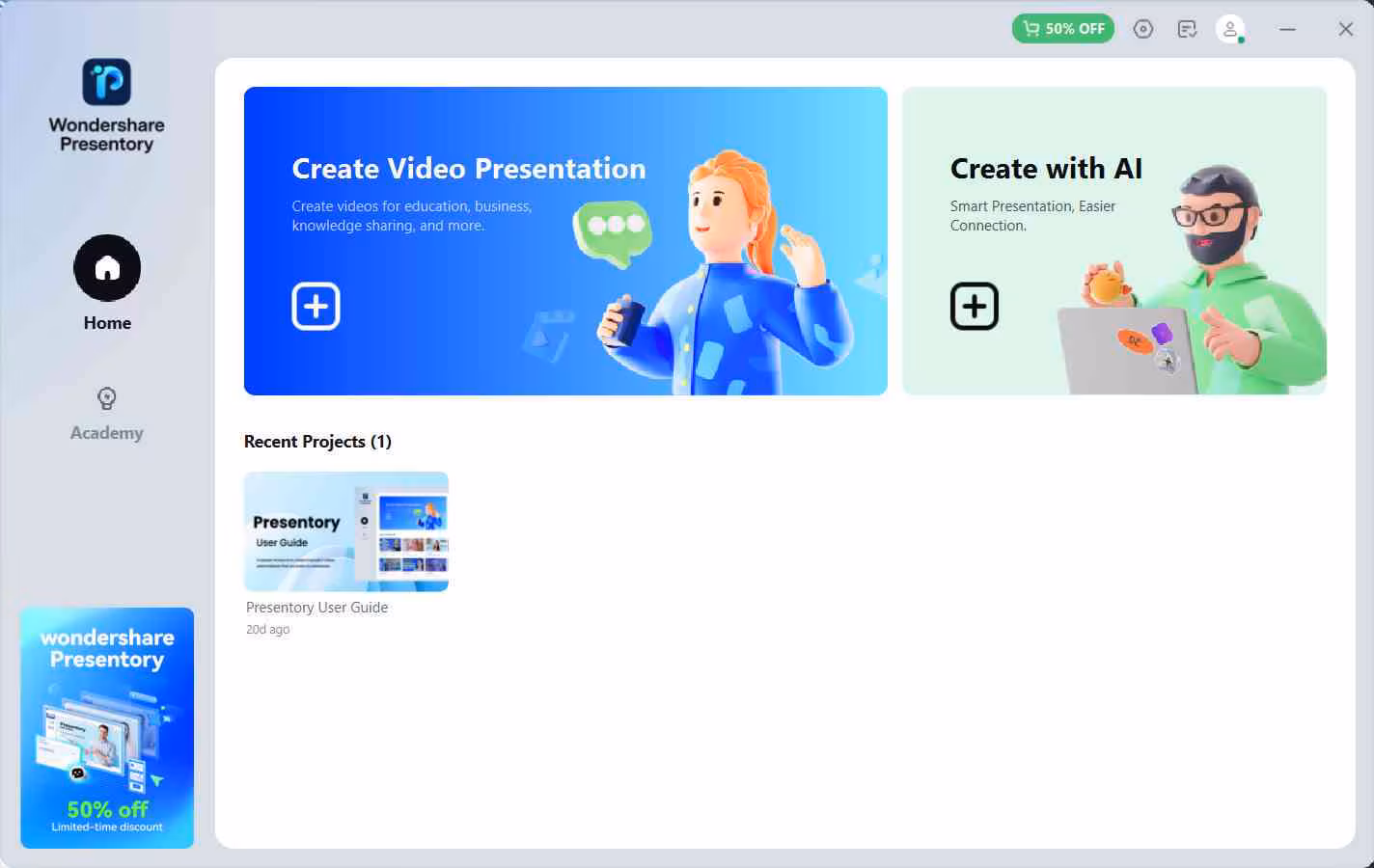Minimize the Presentory window
The width and height of the screenshot is (1374, 868).
[x=1287, y=29]
